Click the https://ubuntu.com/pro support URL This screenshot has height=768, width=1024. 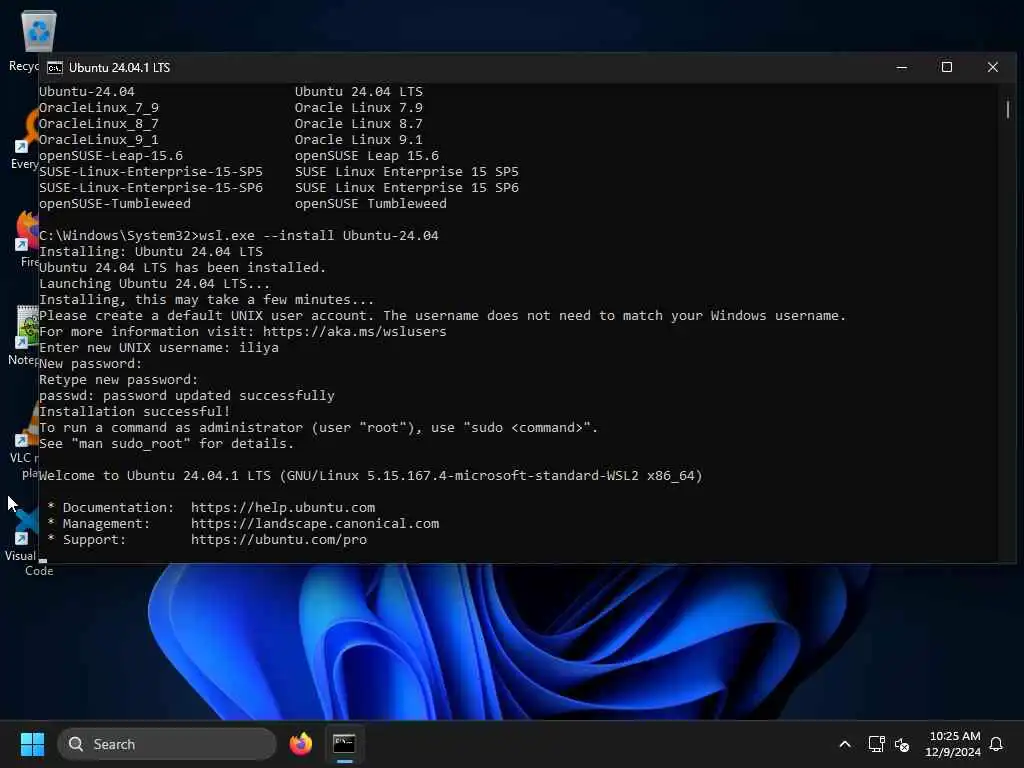point(279,539)
